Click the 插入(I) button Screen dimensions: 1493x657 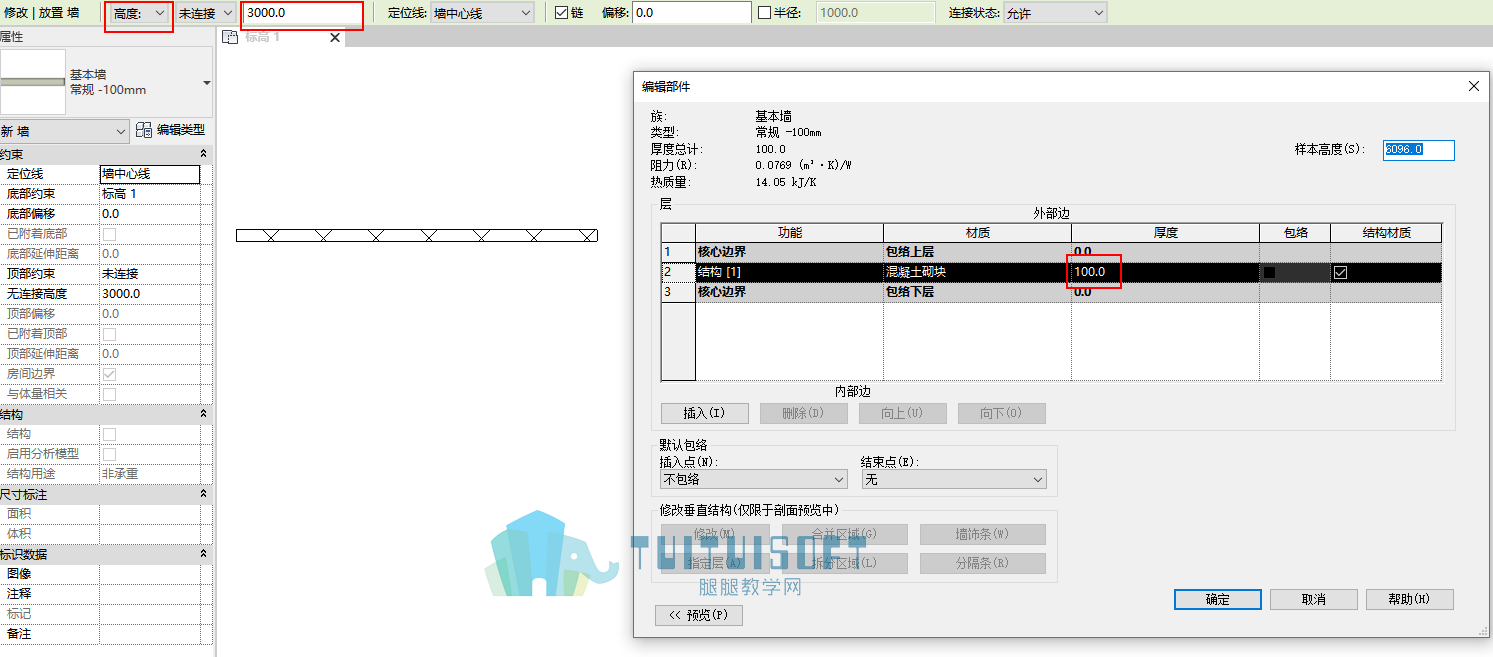pyautogui.click(x=703, y=413)
